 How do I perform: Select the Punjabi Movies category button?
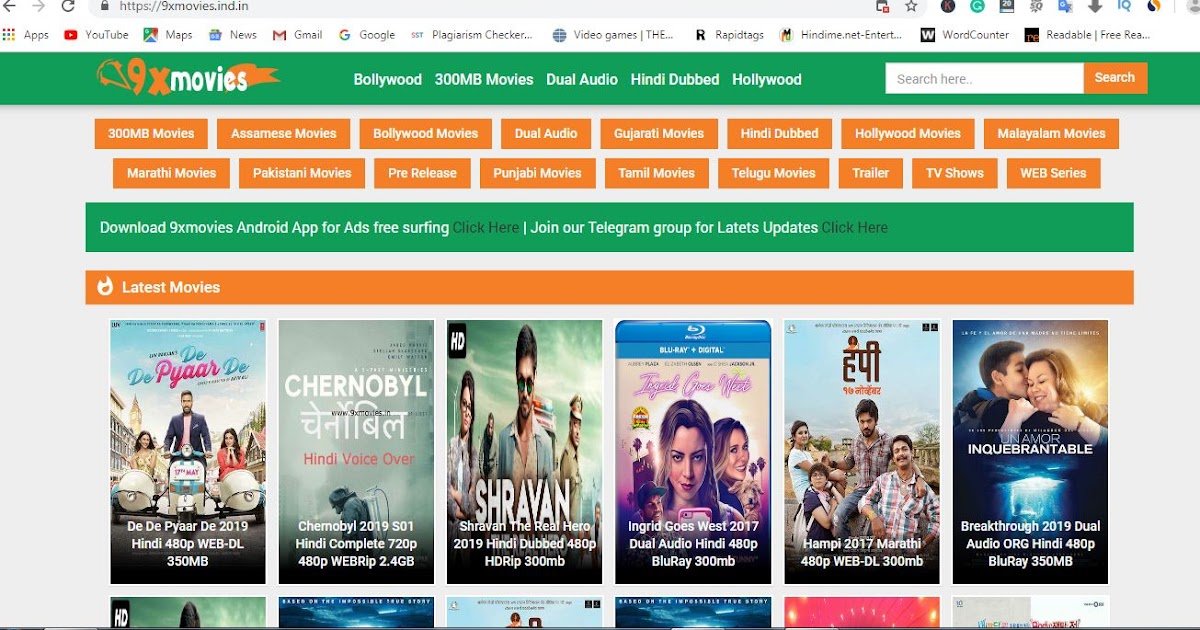pyautogui.click(x=537, y=173)
